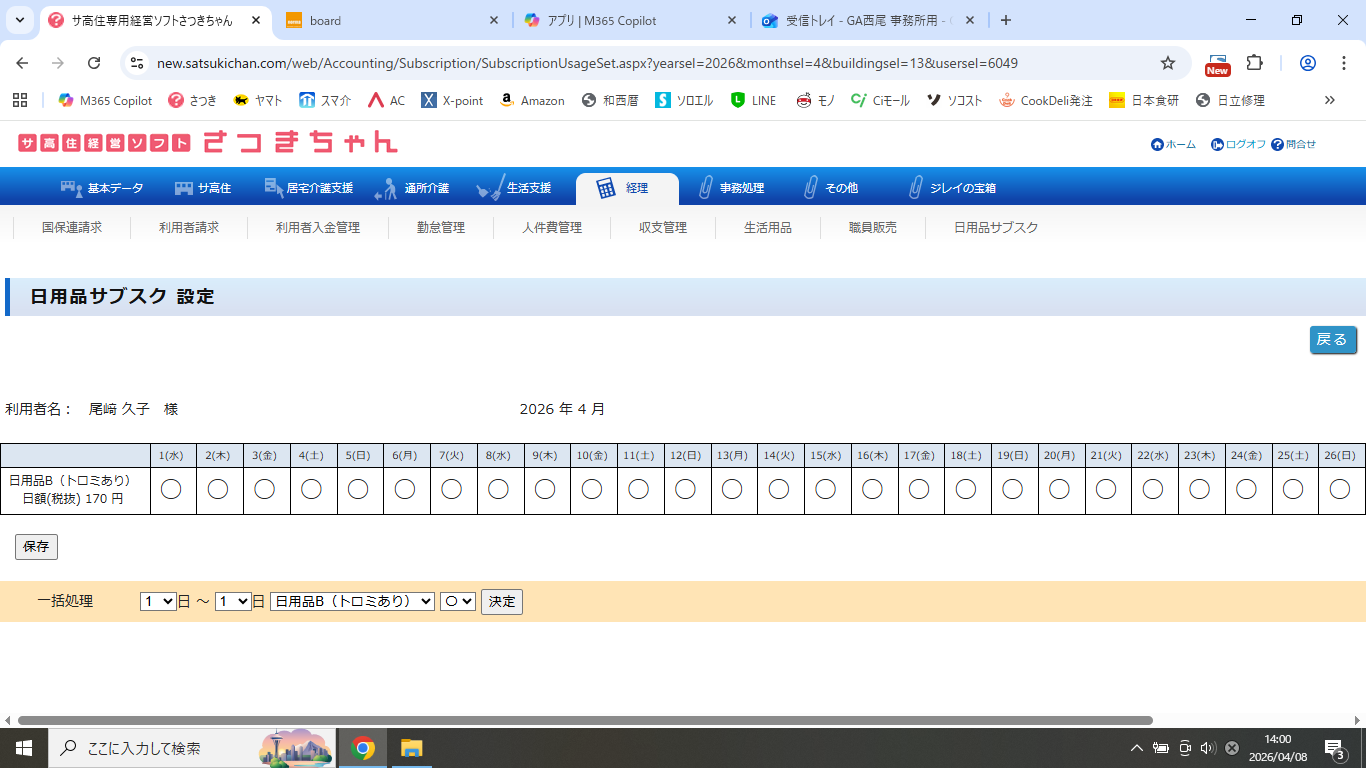Click the ログオフ logoff icon
The width and height of the screenshot is (1366, 768).
tap(1217, 144)
